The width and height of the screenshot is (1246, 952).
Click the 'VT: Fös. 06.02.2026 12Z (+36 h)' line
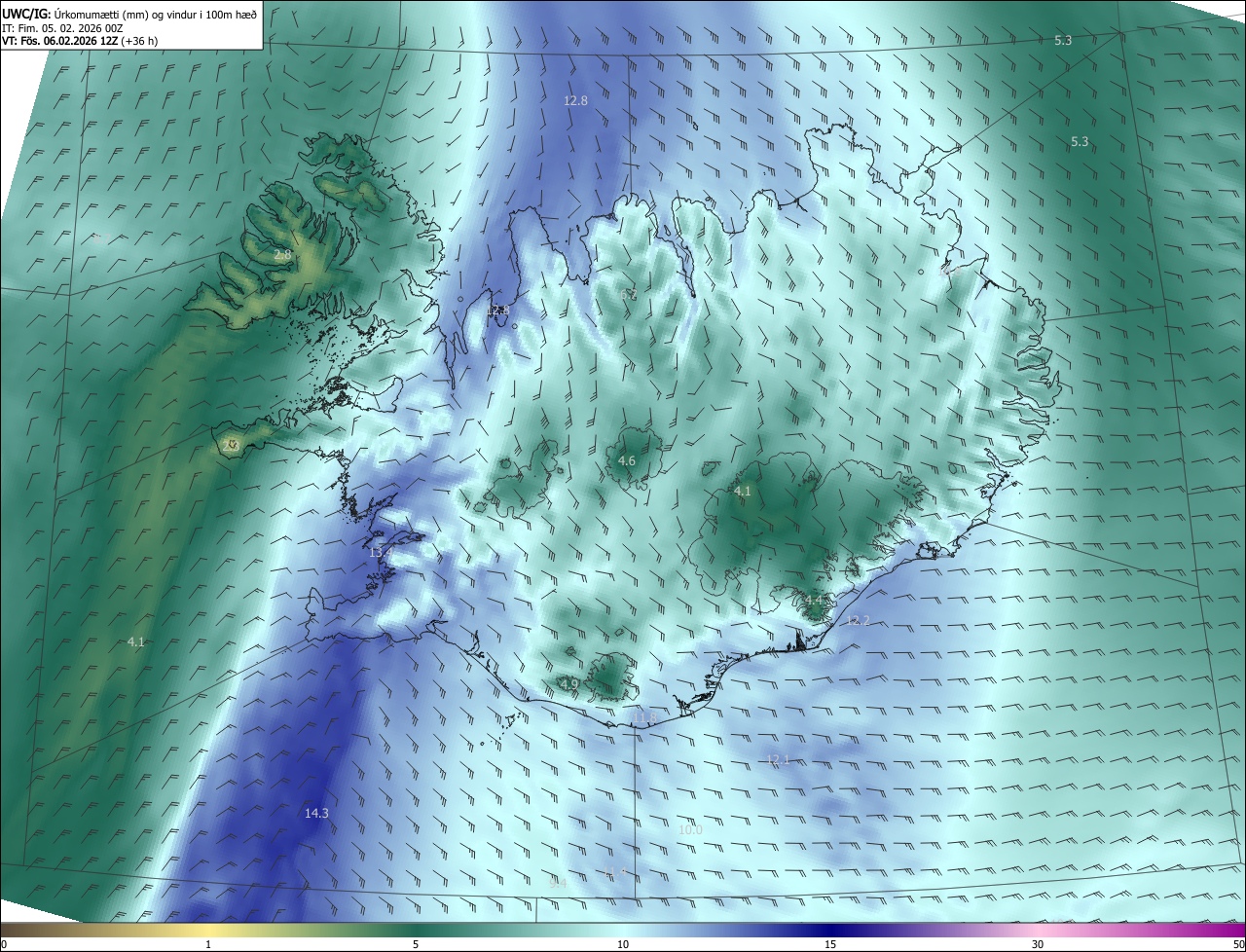pyautogui.click(x=81, y=42)
